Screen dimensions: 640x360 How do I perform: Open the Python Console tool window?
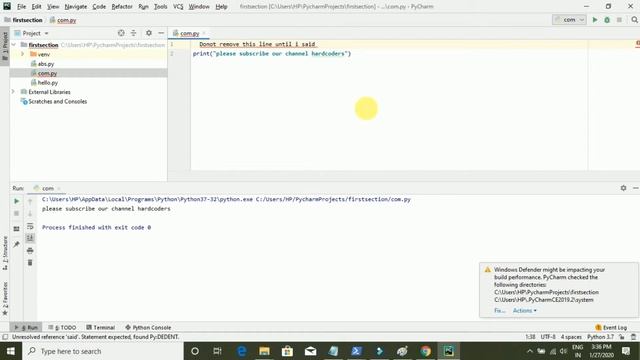pos(148,327)
